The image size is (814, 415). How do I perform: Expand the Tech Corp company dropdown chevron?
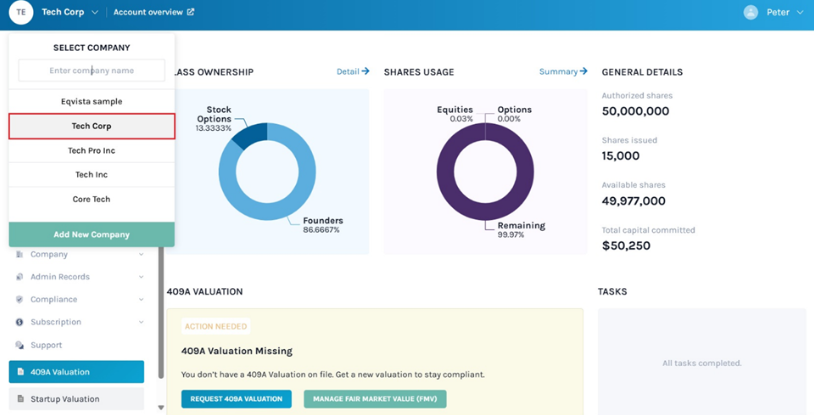[94, 12]
